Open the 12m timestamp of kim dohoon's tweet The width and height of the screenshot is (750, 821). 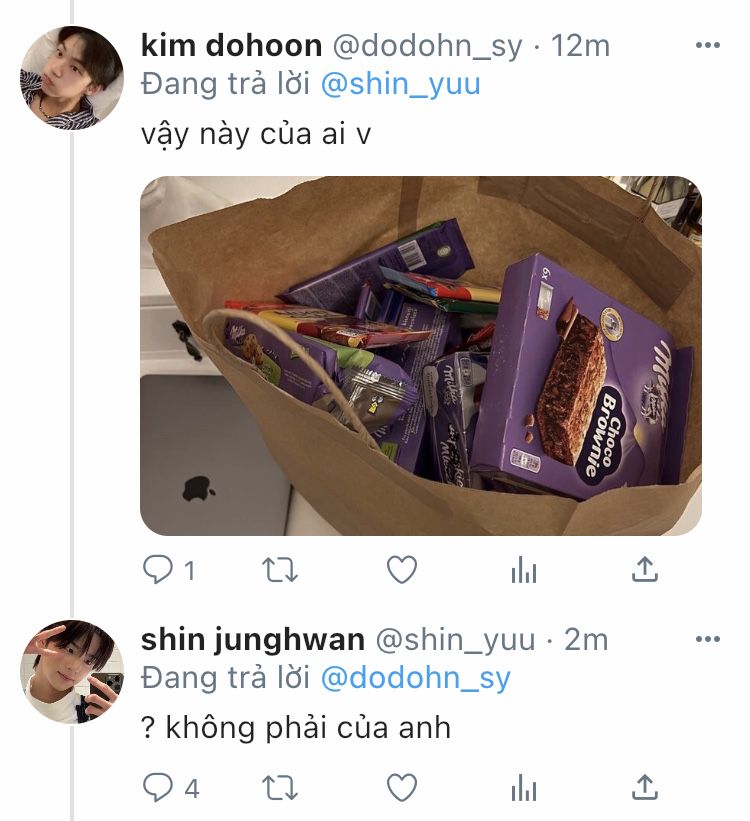click(580, 46)
